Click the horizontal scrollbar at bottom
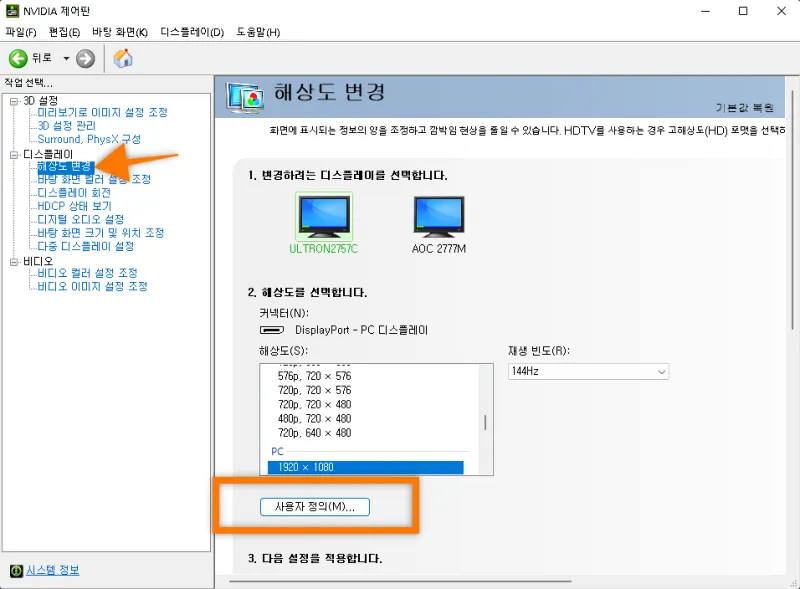Viewport: 800px width, 589px height. pos(400,581)
